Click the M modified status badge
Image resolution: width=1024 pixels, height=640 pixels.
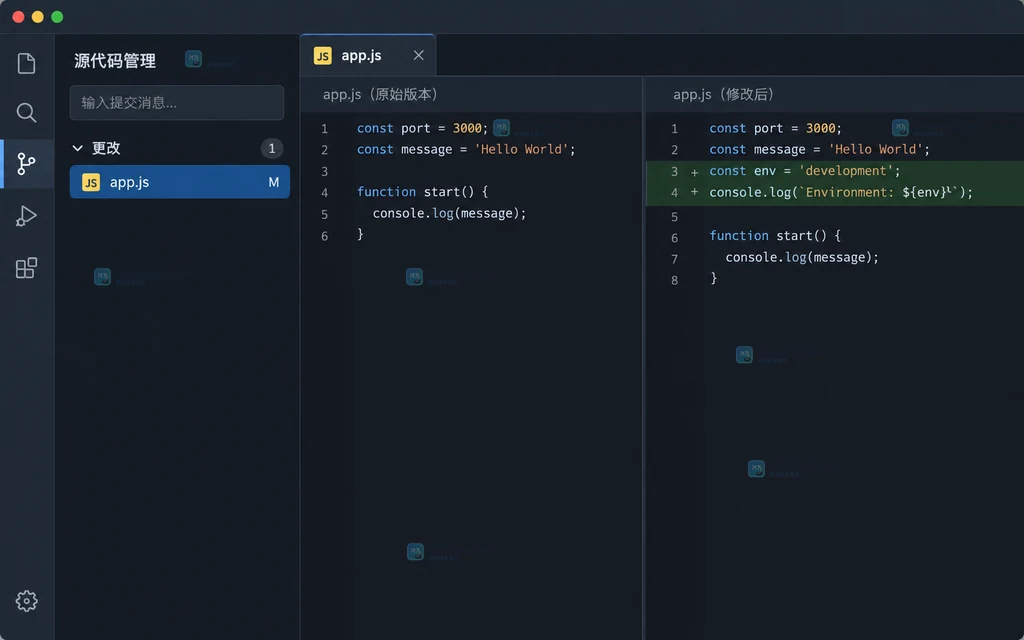[x=274, y=182]
